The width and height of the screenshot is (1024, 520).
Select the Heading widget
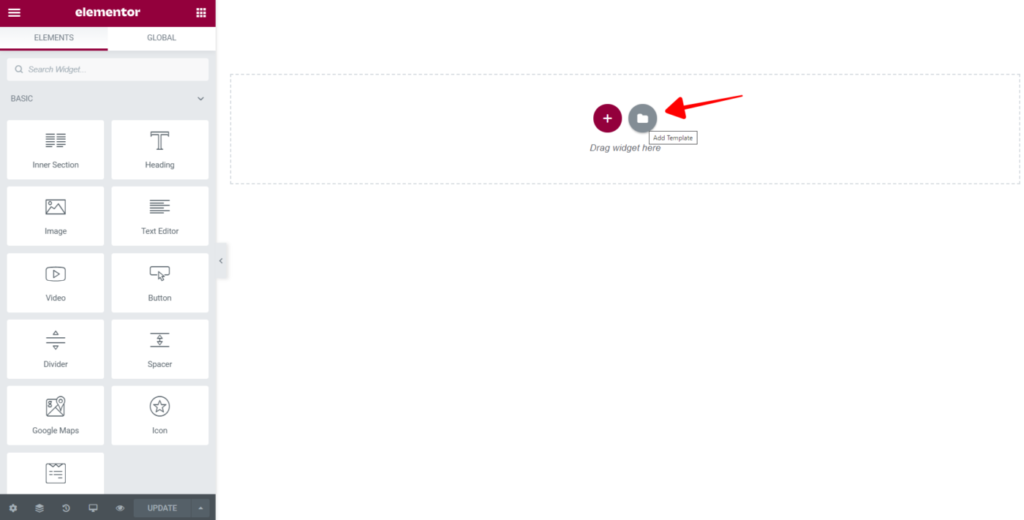click(x=160, y=150)
